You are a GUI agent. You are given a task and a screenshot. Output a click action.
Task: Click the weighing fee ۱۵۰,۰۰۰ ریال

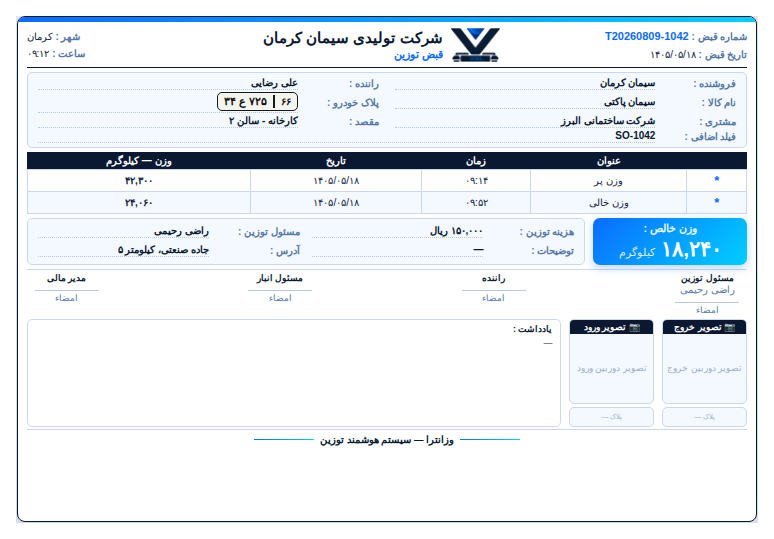pyautogui.click(x=456, y=231)
